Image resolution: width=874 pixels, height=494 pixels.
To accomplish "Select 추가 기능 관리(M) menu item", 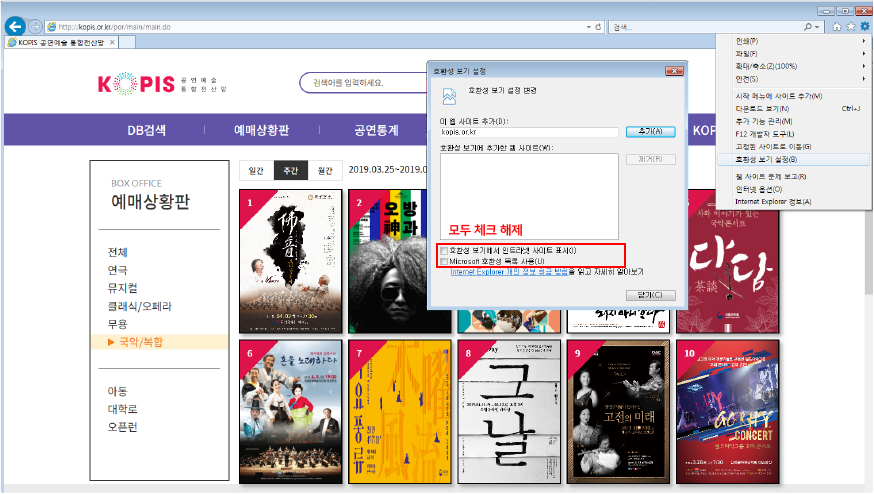I will point(794,121).
